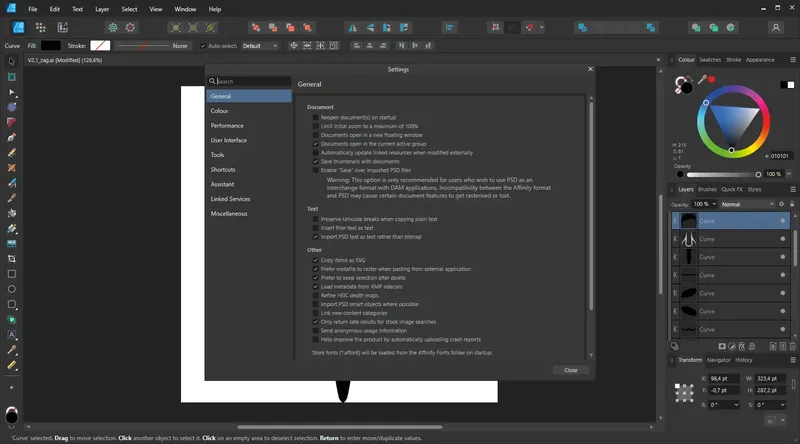Select the Artistic Text tool
This screenshot has height=444, width=800.
pyautogui.click(x=11, y=335)
